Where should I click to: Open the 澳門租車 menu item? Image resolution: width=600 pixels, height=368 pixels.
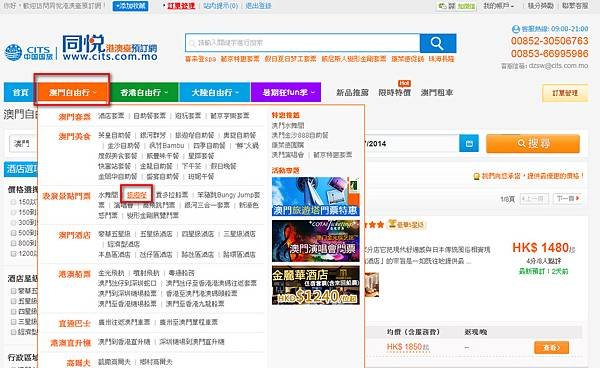[437, 93]
